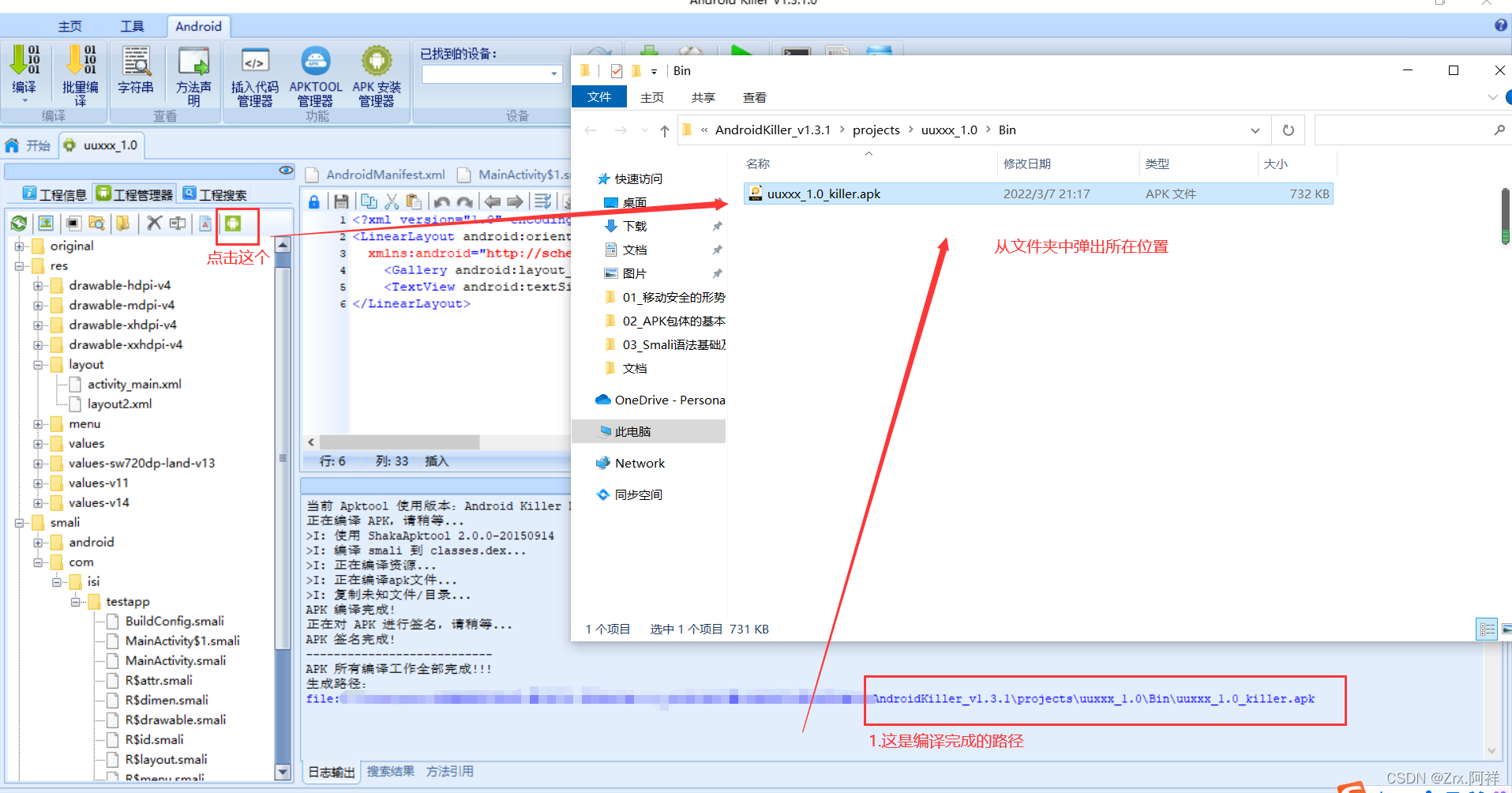
Task: Click the scissors cut icon in editor toolbar
Action: tap(392, 201)
